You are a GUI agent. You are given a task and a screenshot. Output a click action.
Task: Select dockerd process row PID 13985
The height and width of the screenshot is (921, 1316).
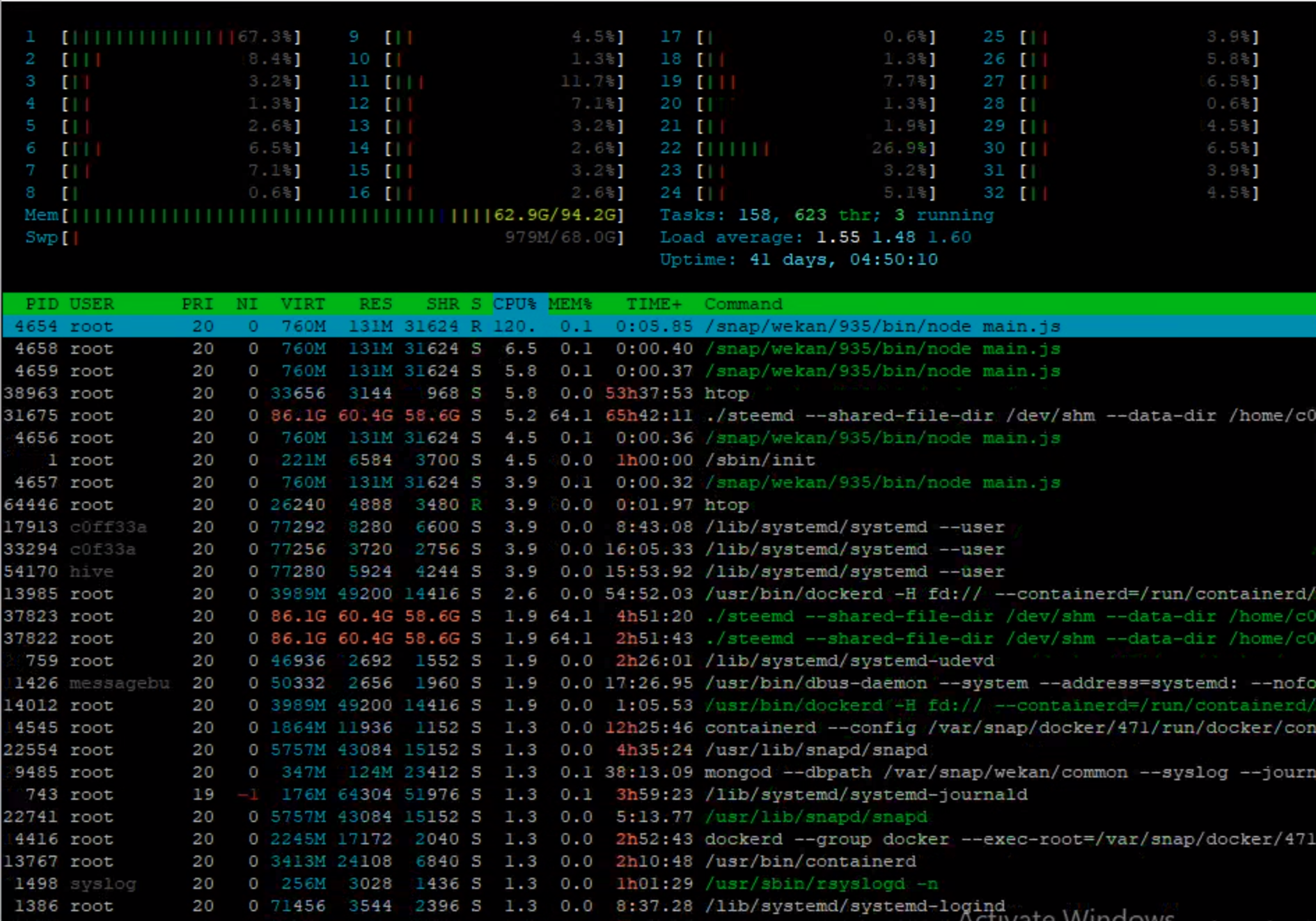(x=659, y=594)
